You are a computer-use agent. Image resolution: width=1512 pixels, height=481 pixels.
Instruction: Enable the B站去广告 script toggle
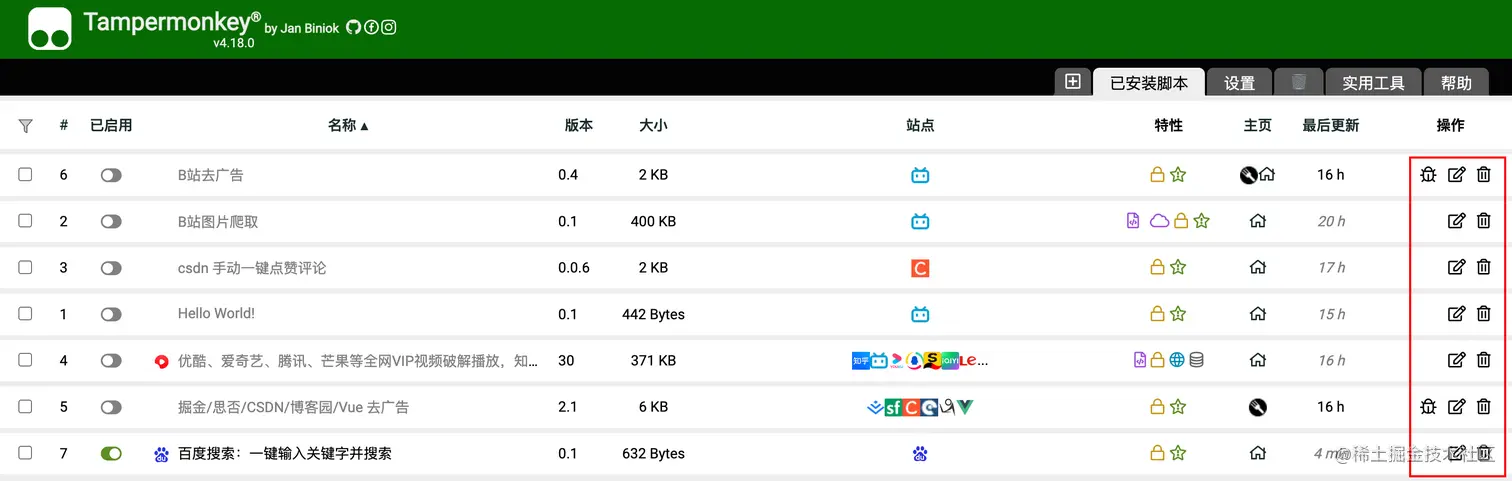pos(111,175)
